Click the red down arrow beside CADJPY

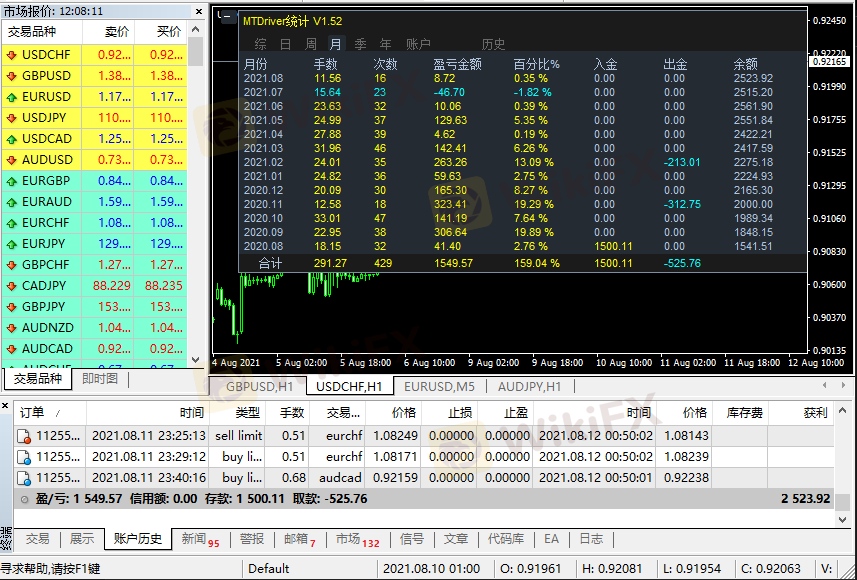click(12, 286)
